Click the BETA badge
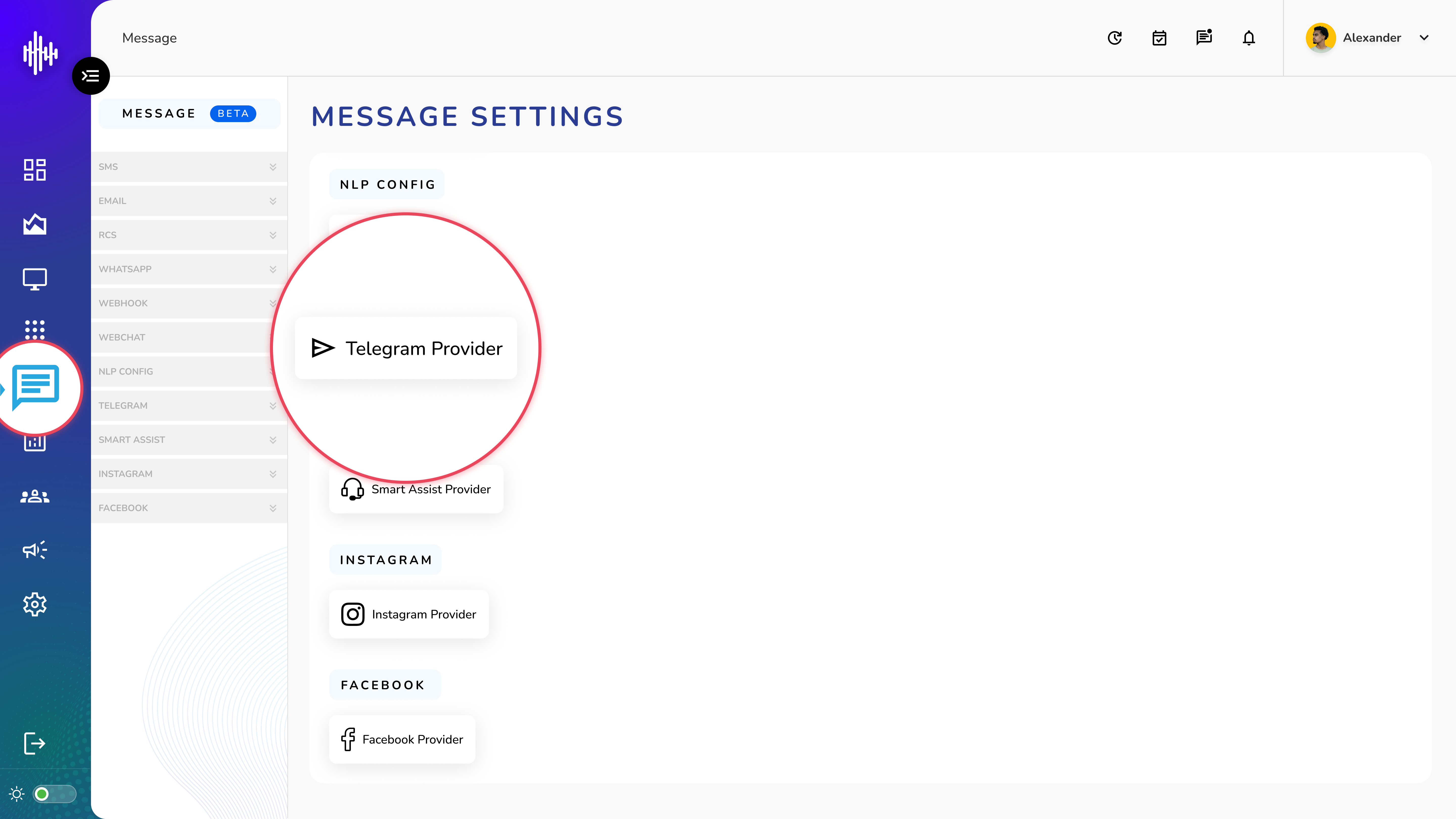 (x=233, y=113)
